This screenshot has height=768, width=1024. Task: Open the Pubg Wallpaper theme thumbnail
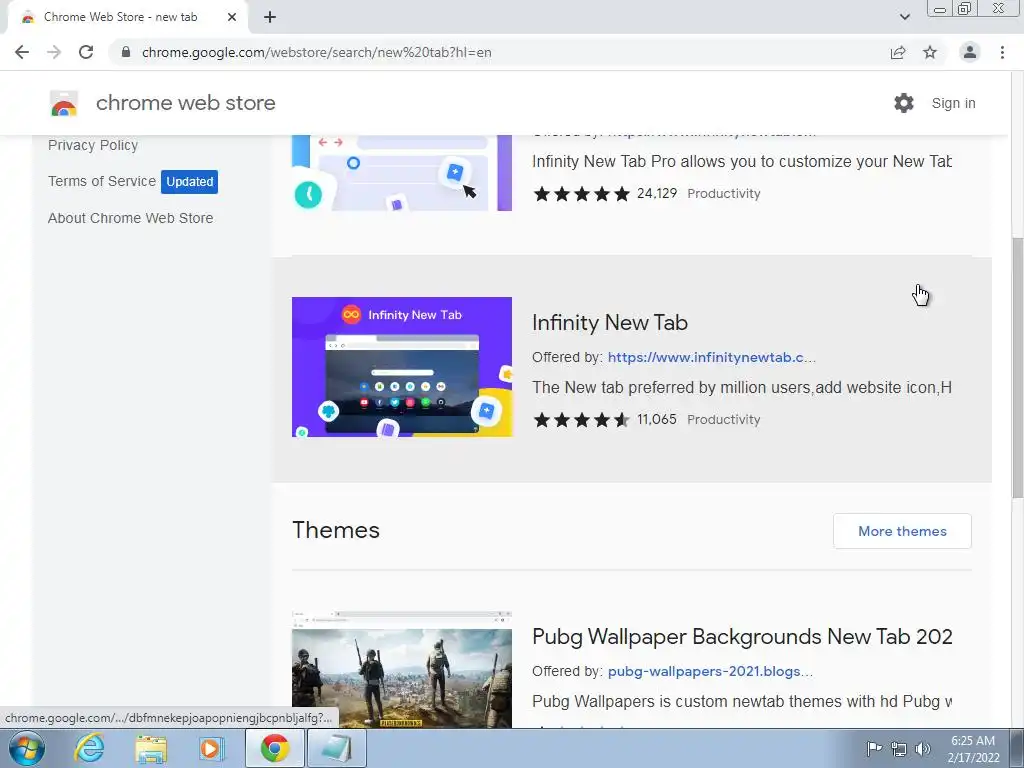(x=402, y=669)
